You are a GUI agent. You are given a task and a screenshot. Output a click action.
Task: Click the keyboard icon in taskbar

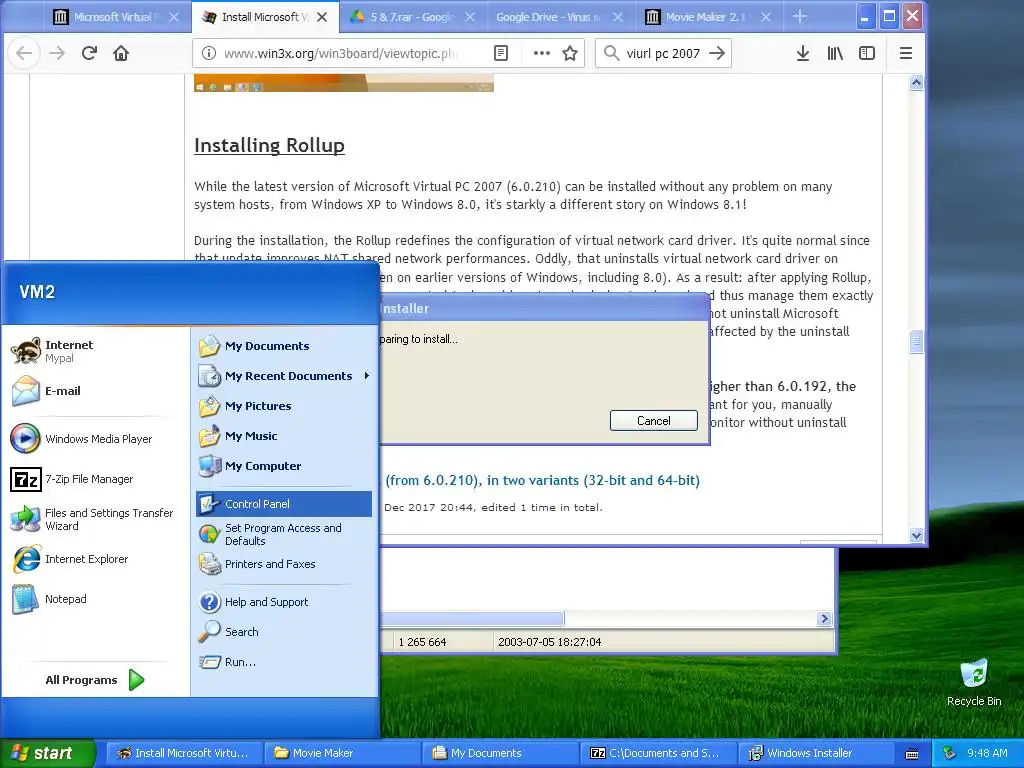click(912, 754)
